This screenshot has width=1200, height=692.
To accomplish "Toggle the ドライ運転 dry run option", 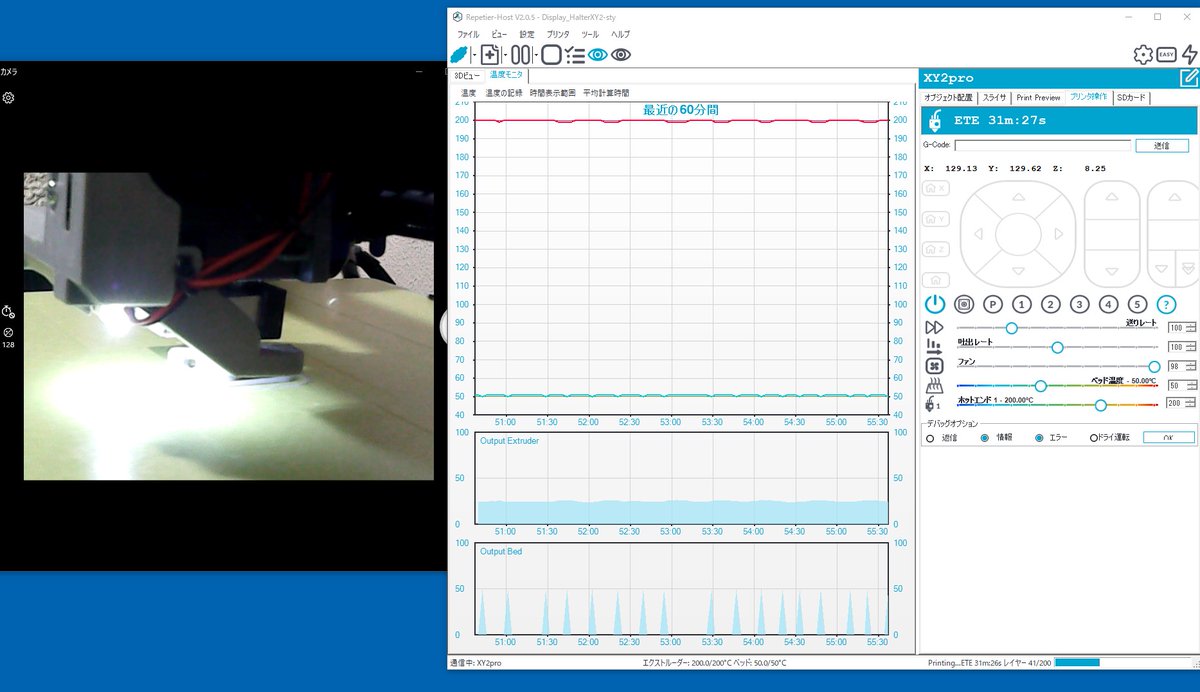I will click(1094, 438).
